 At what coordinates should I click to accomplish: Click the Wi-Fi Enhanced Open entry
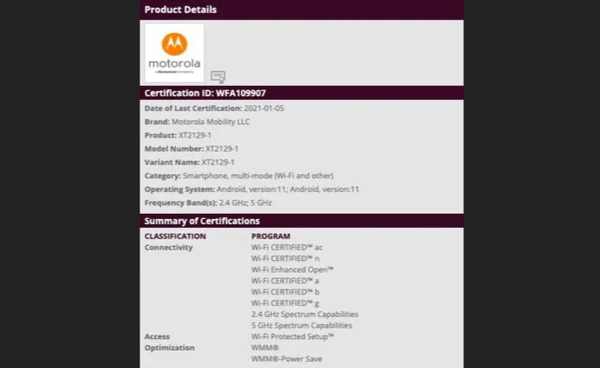[x=292, y=270]
